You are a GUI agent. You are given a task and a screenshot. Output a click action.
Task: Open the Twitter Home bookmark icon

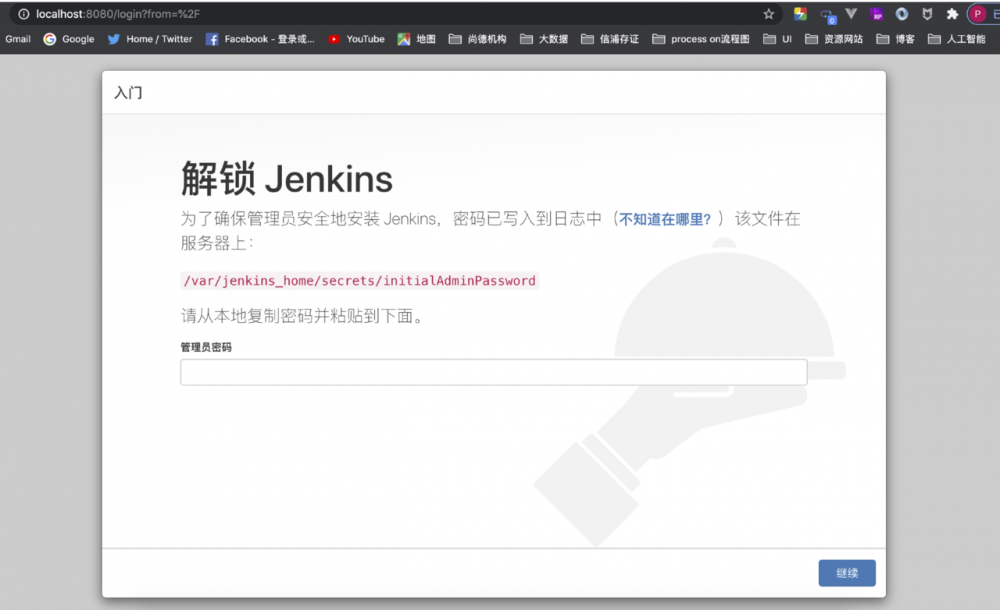click(x=115, y=39)
